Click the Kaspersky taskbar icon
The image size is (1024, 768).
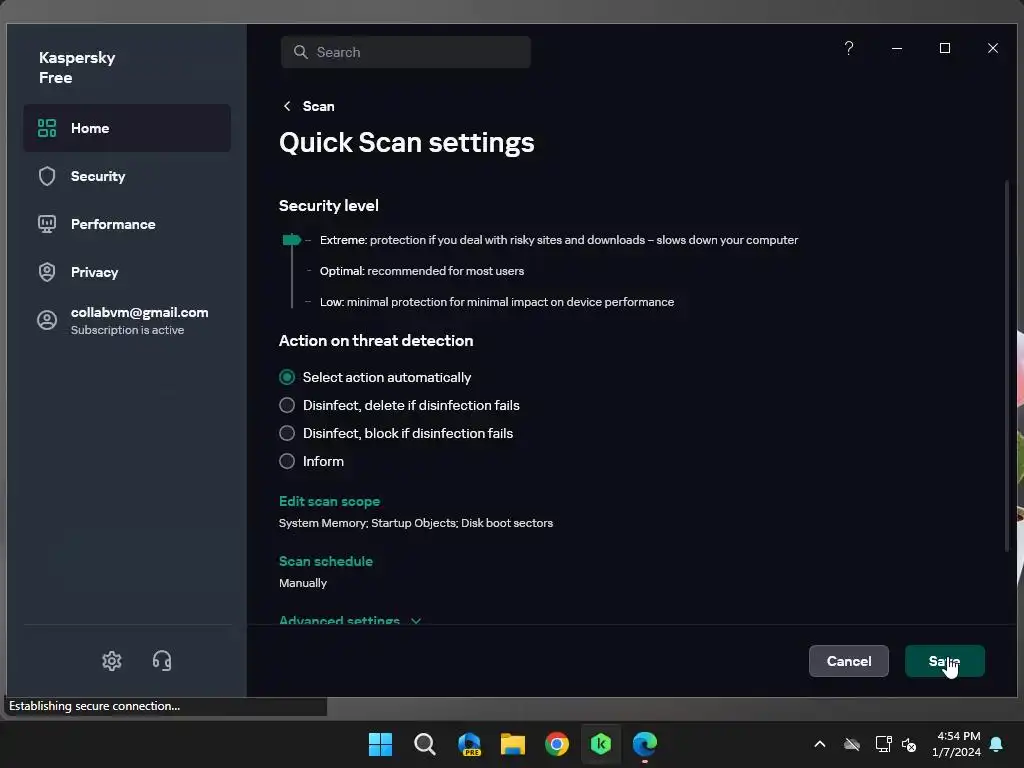[x=601, y=744]
